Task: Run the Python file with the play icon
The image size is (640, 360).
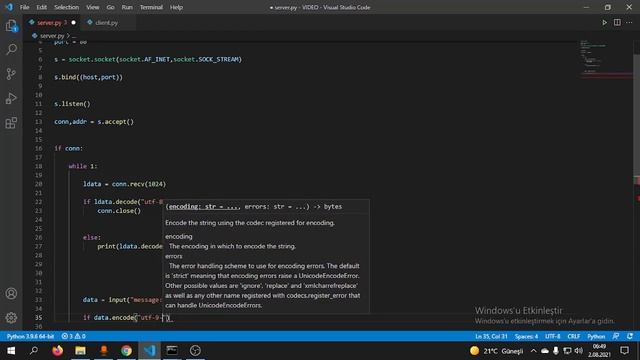Action: tap(604, 22)
